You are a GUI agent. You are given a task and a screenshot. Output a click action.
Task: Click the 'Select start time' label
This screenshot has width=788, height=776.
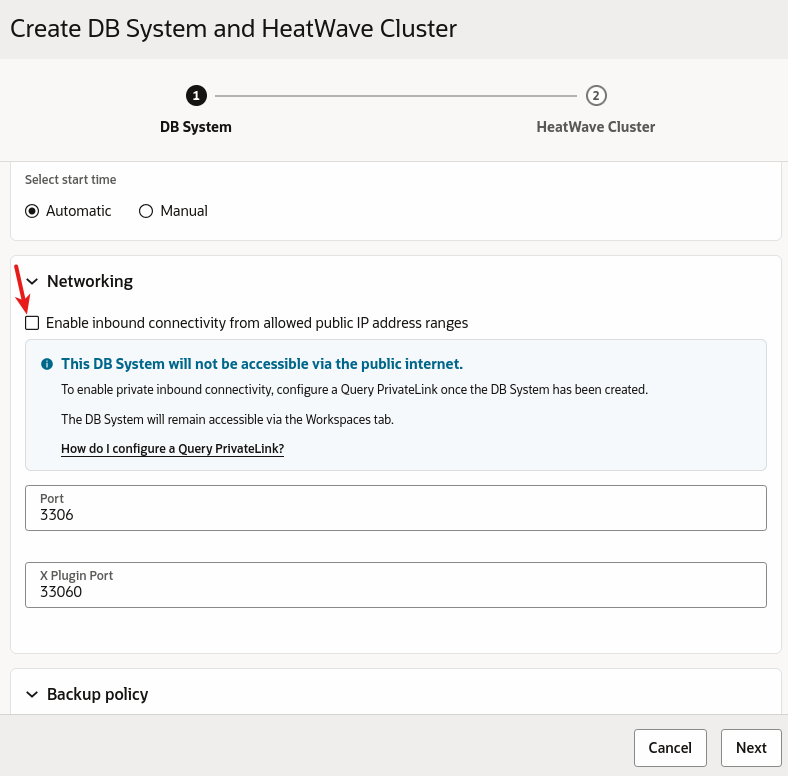coord(70,180)
